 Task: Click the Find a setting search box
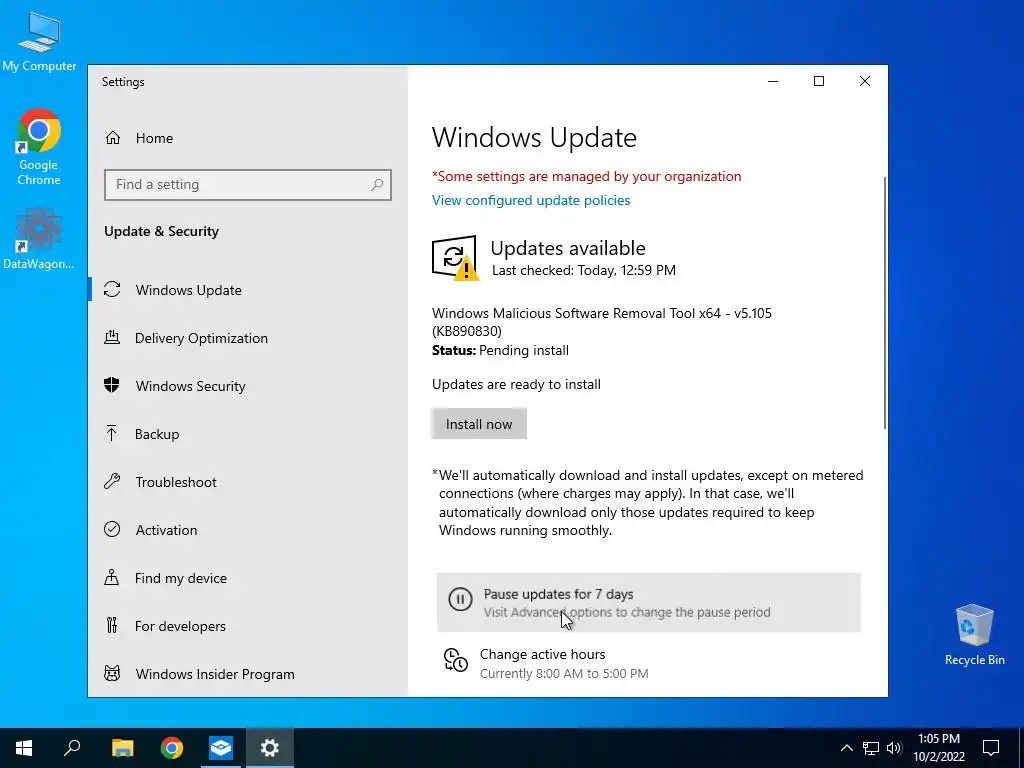point(248,185)
